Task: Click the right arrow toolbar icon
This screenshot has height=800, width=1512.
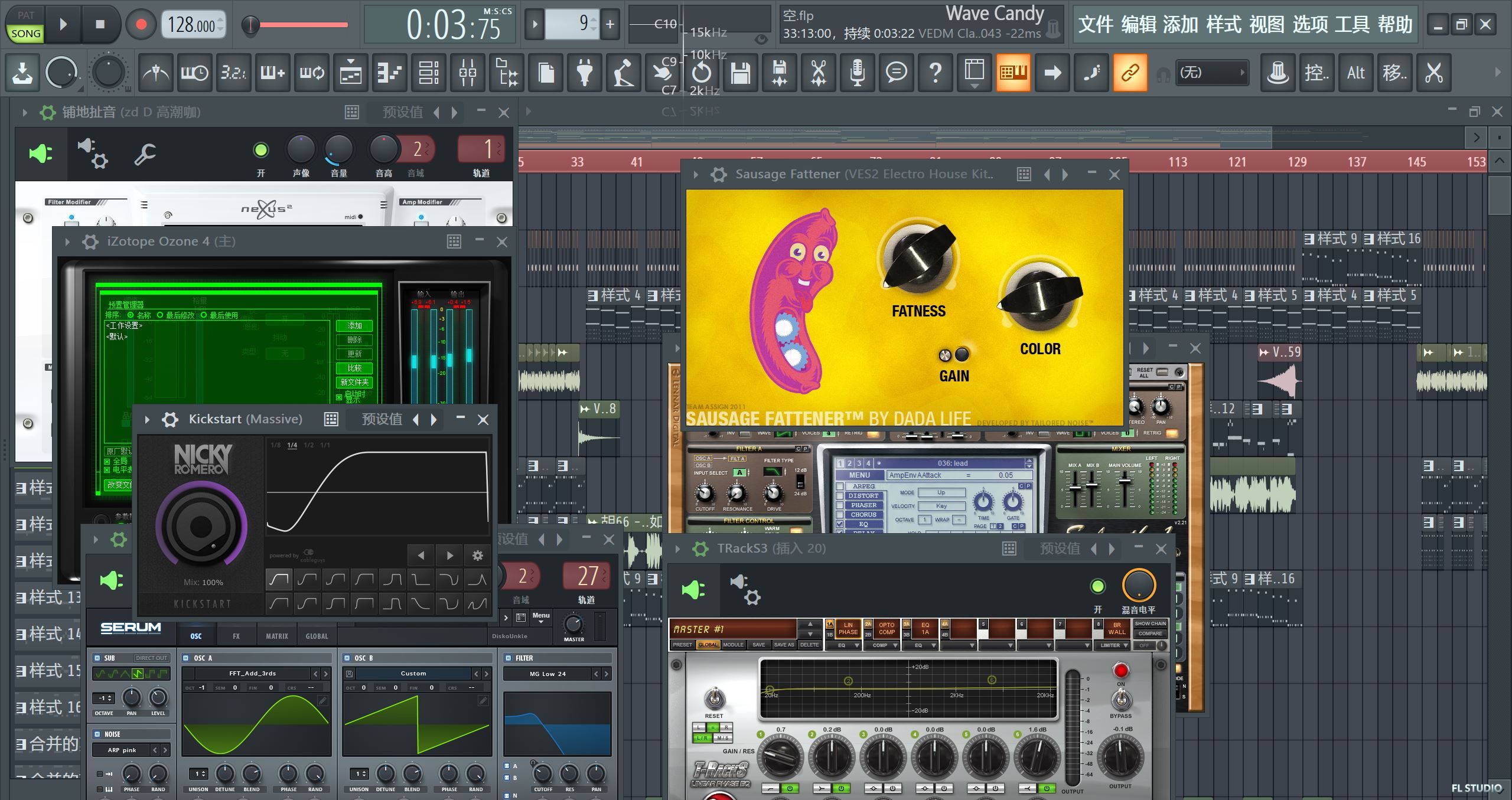Action: 1052,73
